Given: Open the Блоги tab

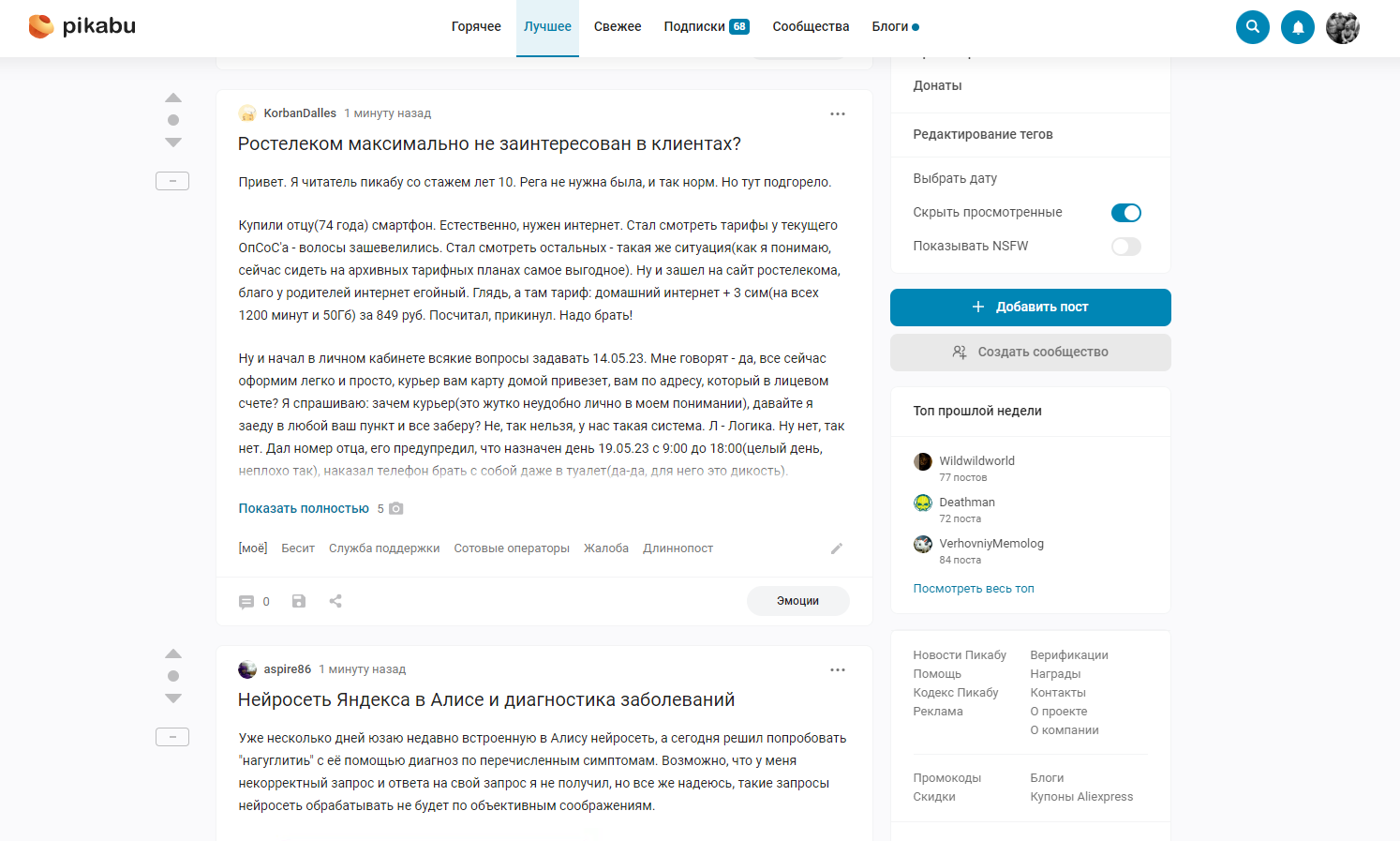Looking at the screenshot, I should pyautogui.click(x=895, y=26).
